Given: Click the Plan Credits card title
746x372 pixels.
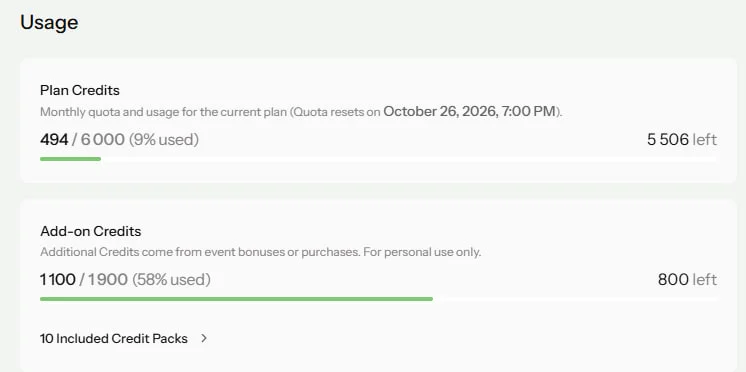Looking at the screenshot, I should pyautogui.click(x=79, y=90).
